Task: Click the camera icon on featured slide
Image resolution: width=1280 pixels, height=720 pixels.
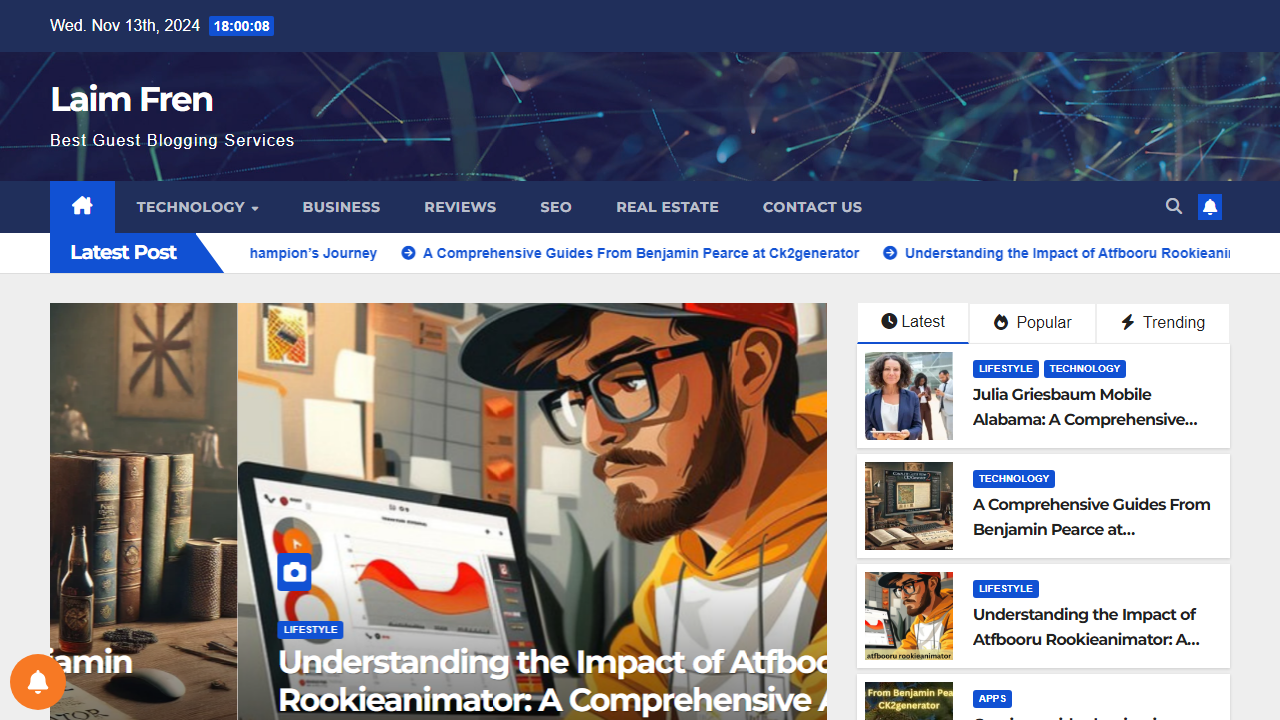Action: pyautogui.click(x=294, y=572)
